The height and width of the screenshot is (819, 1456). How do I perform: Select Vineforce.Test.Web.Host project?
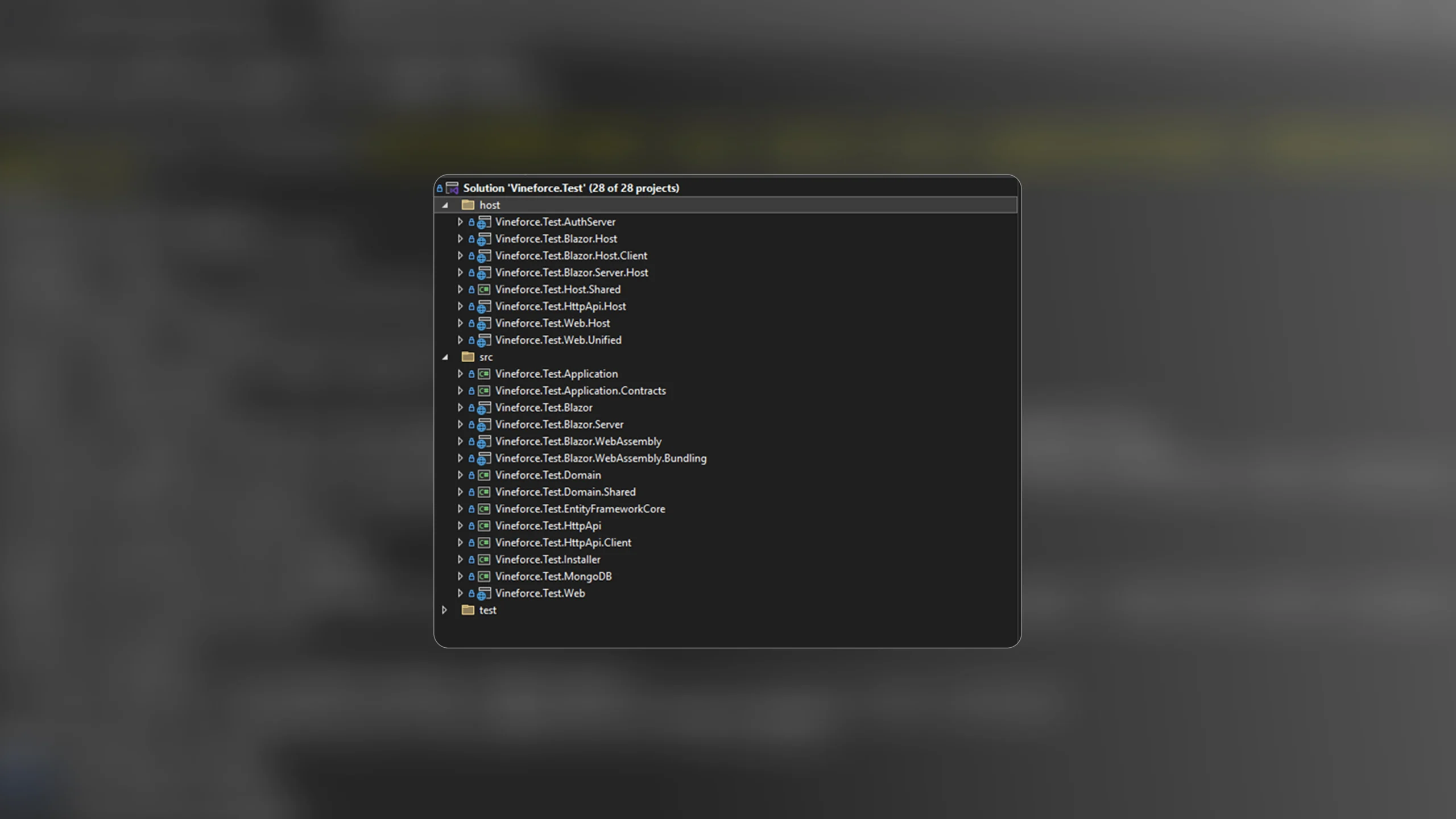(x=552, y=323)
